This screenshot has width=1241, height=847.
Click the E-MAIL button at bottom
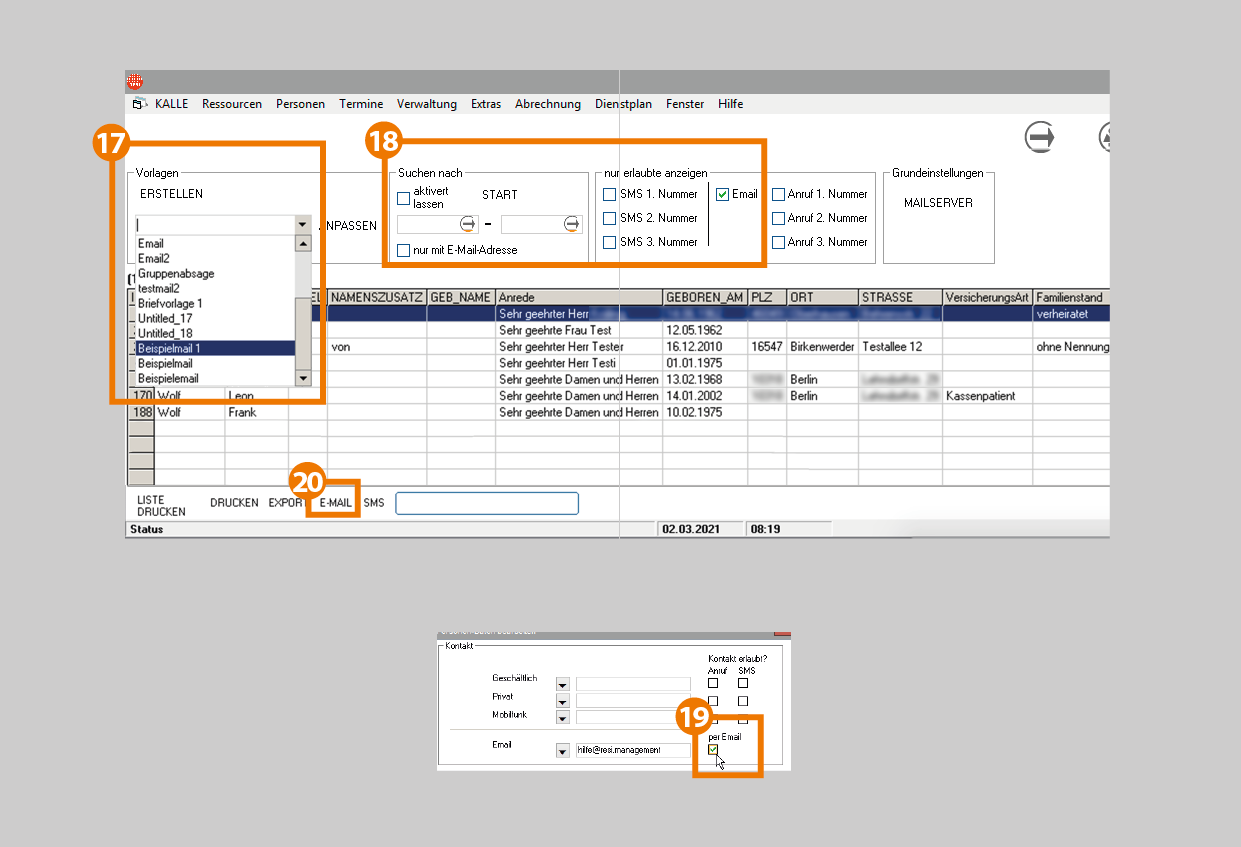tap(337, 504)
